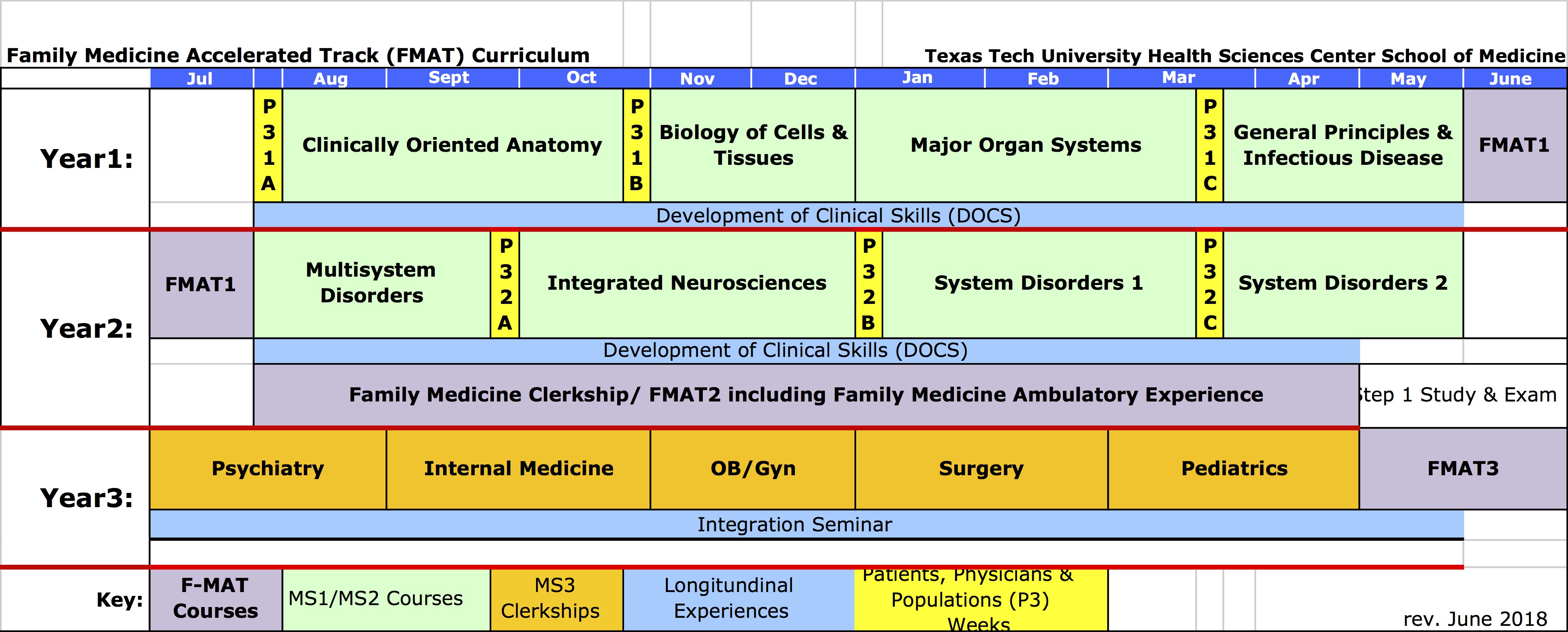Select the F-MAT Courses legend swatch
The image size is (1568, 632).
(x=216, y=599)
